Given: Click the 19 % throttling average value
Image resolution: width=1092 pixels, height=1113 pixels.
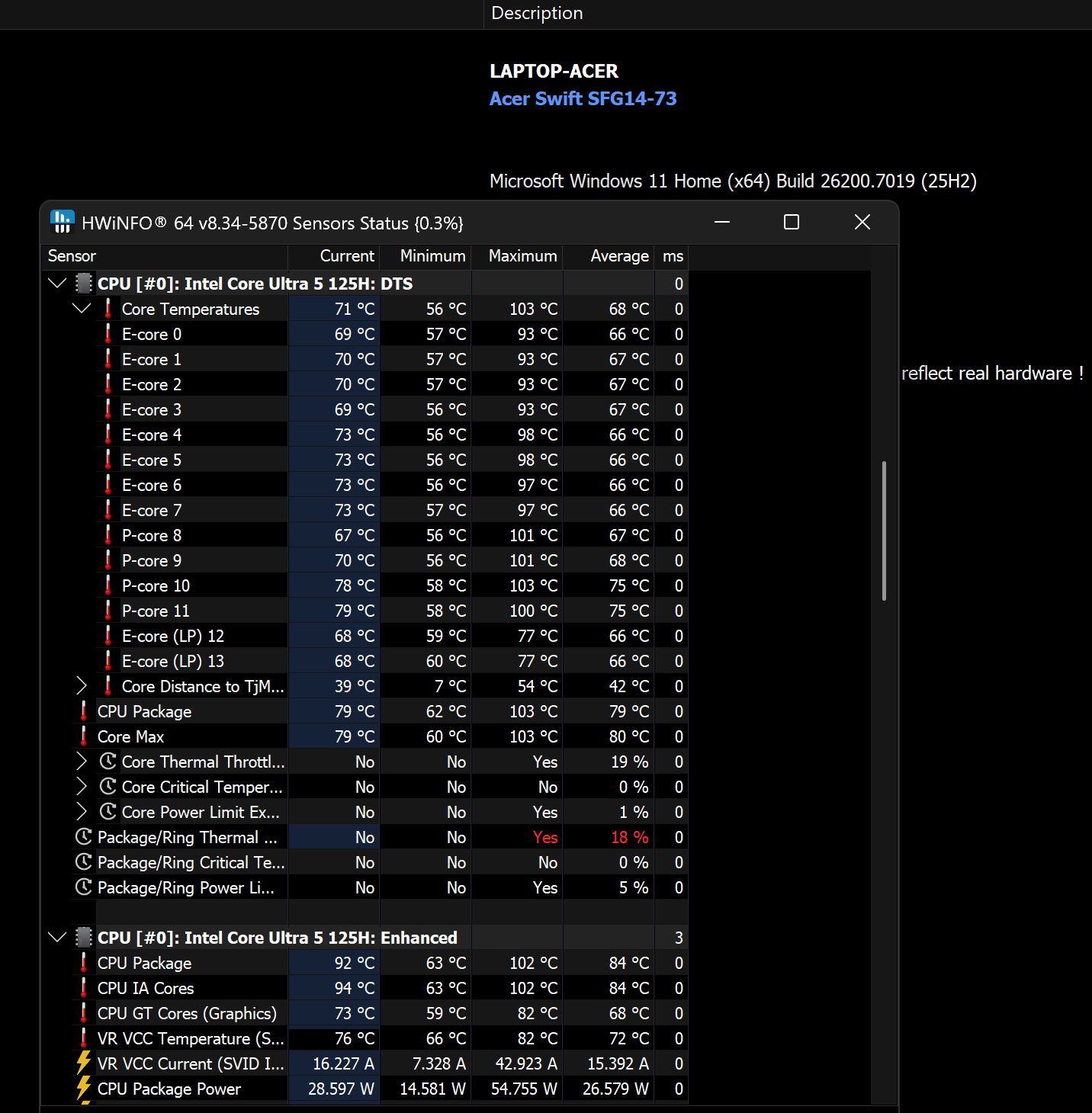Looking at the screenshot, I should [630, 762].
